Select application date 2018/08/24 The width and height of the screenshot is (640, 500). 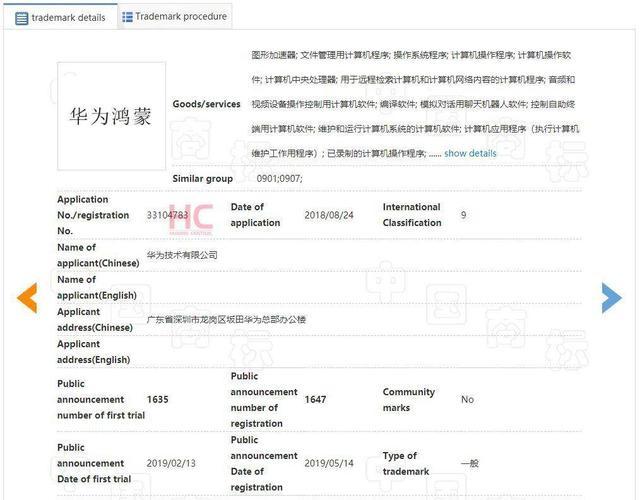point(329,215)
